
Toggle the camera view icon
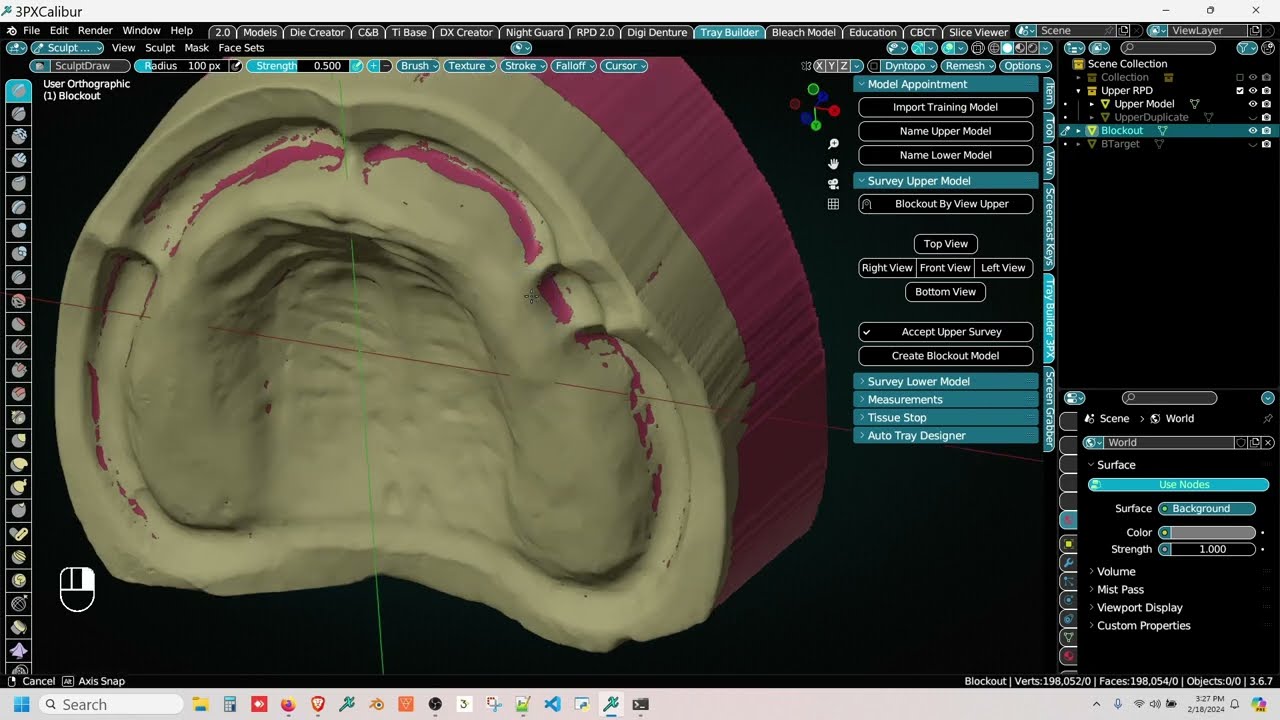pos(833,184)
